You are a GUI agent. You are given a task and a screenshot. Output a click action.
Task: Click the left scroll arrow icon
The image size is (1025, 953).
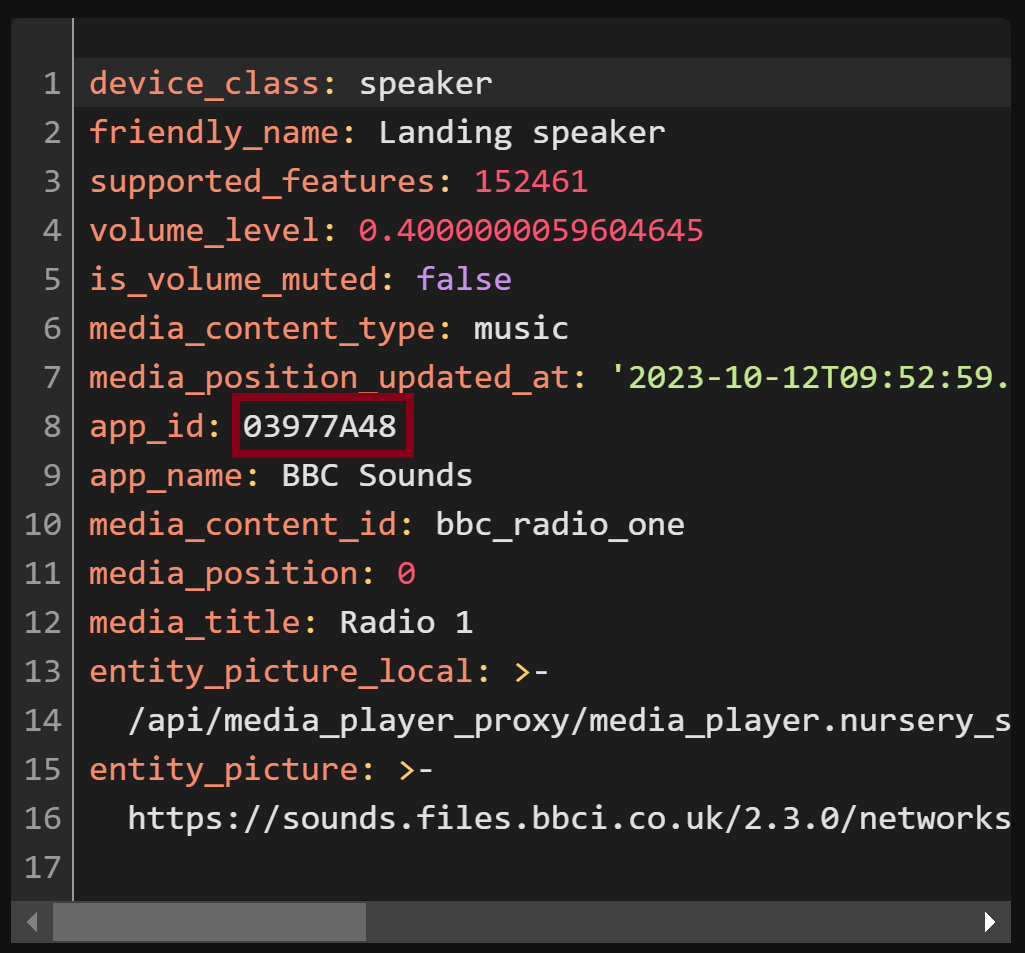coord(30,921)
